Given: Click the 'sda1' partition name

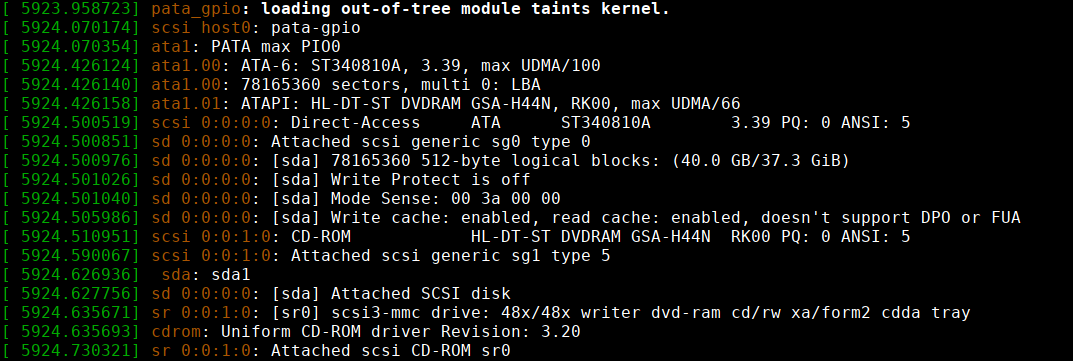Looking at the screenshot, I should (x=231, y=275).
